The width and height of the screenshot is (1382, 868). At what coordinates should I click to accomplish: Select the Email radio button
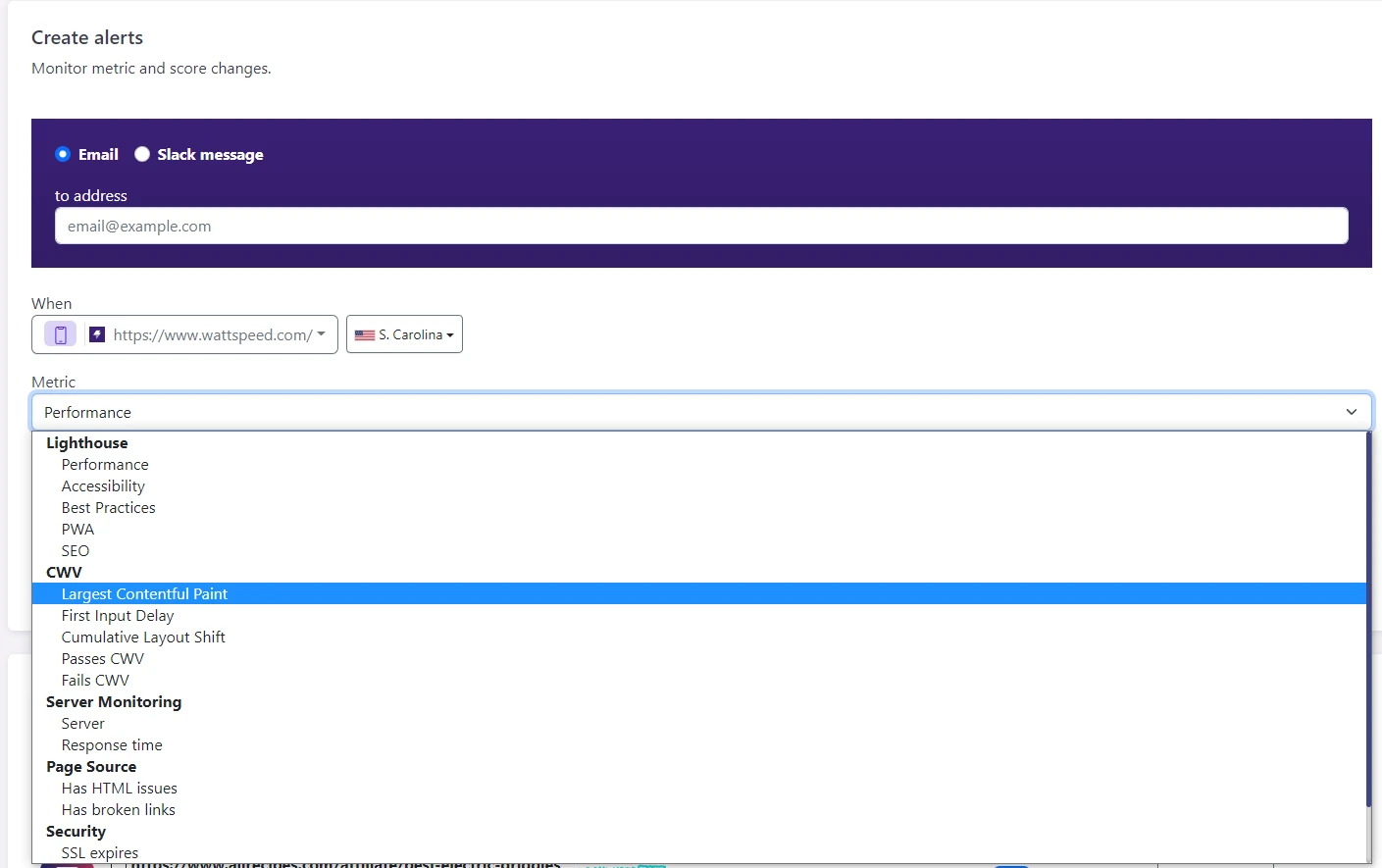click(63, 154)
